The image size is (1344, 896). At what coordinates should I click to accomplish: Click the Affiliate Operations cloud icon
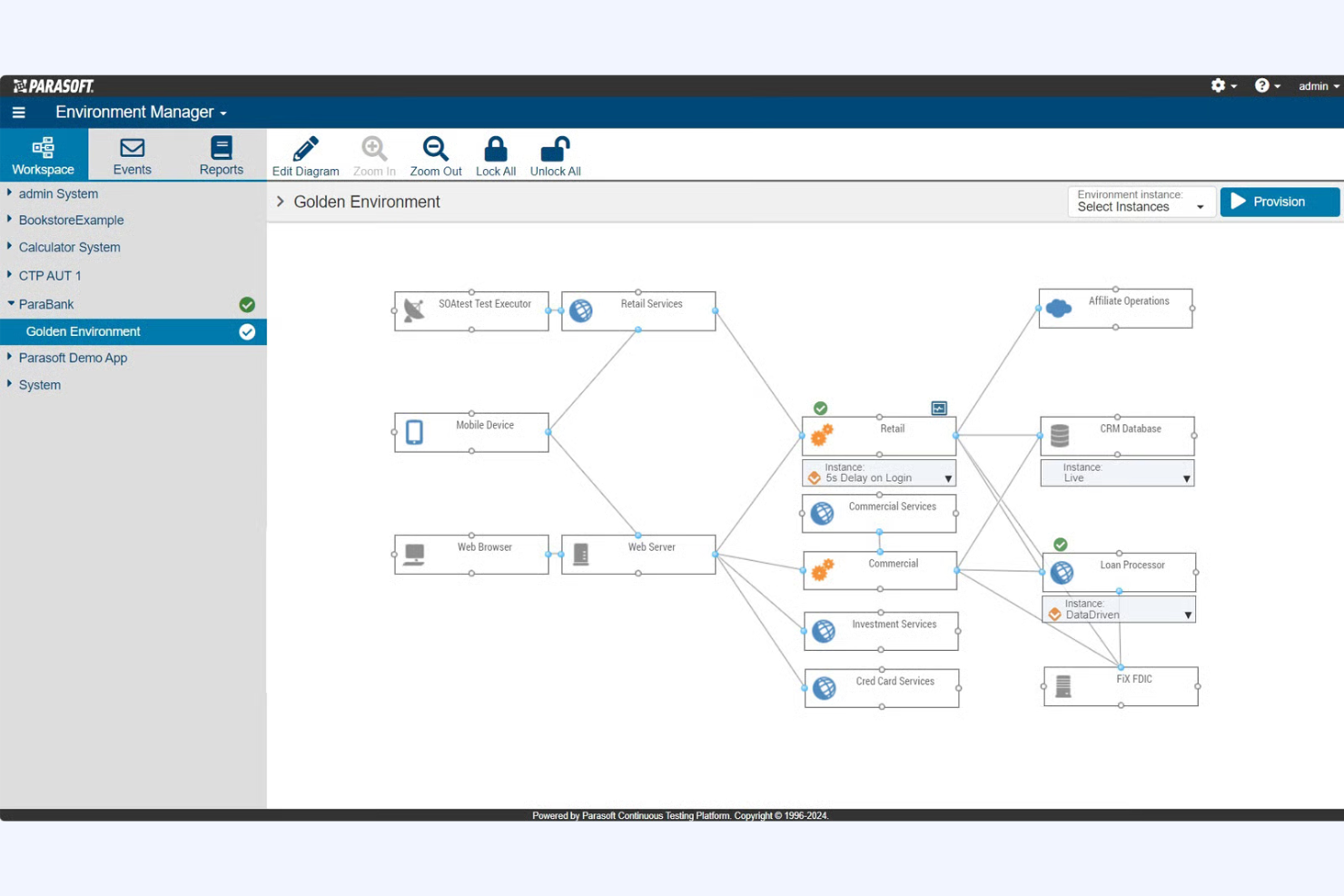(x=1059, y=308)
